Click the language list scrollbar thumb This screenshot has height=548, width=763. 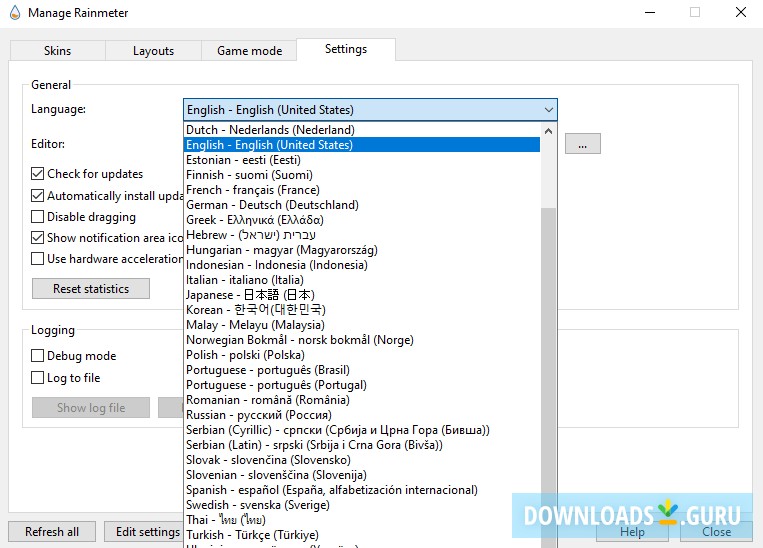(x=548, y=377)
